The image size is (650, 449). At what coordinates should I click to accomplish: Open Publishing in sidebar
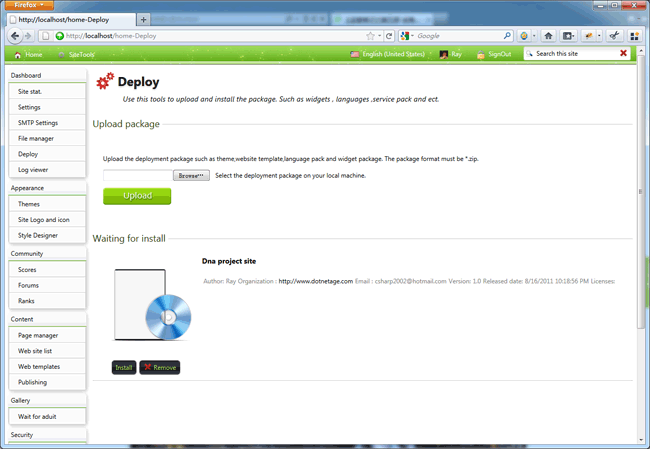pos(47,382)
